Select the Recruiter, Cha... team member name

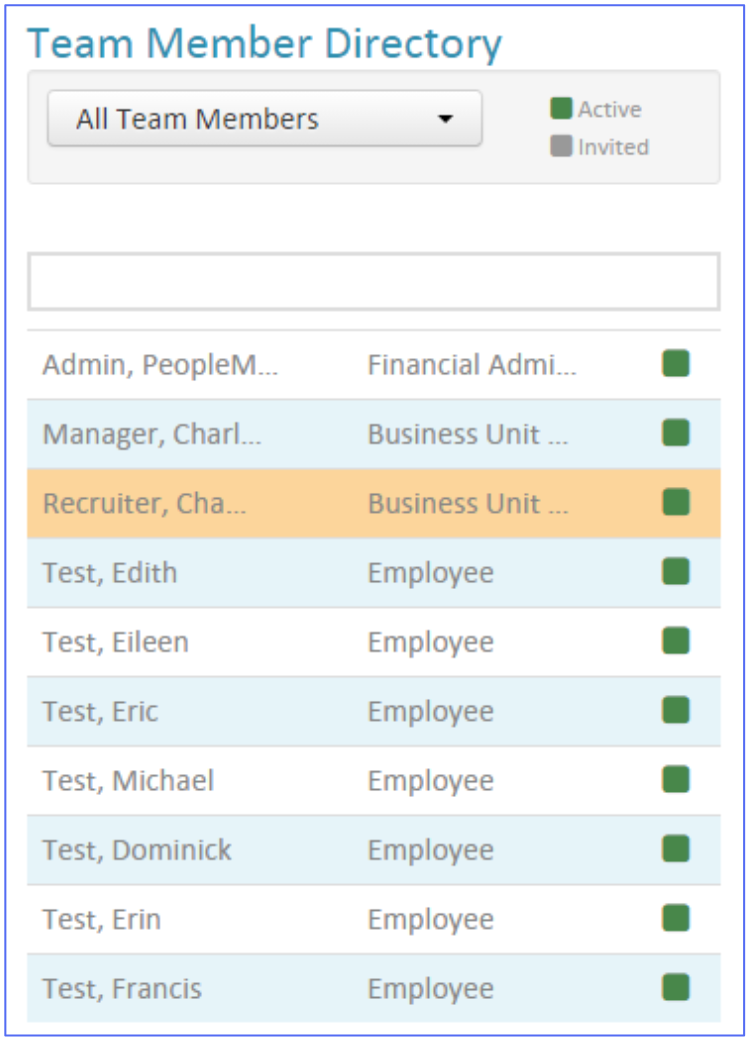[x=144, y=503]
